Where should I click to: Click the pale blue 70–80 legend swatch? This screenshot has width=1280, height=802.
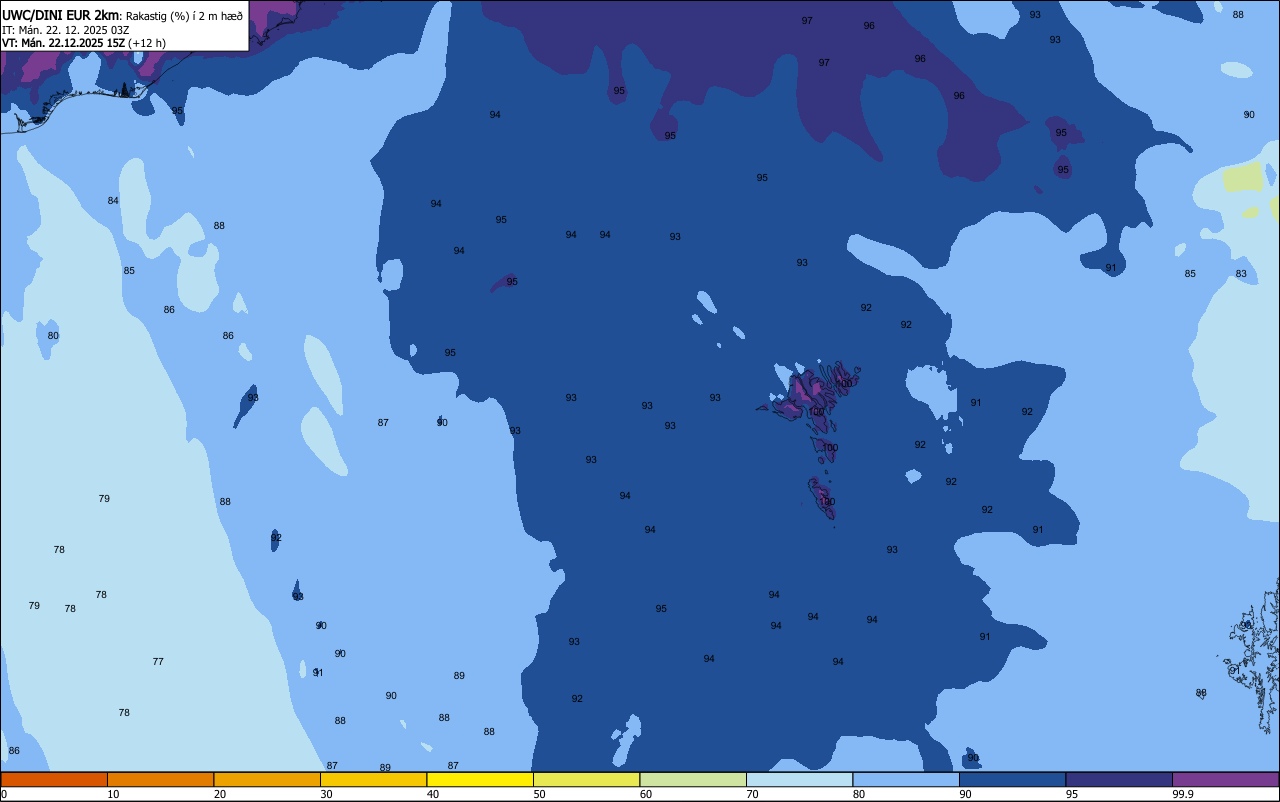[799, 779]
